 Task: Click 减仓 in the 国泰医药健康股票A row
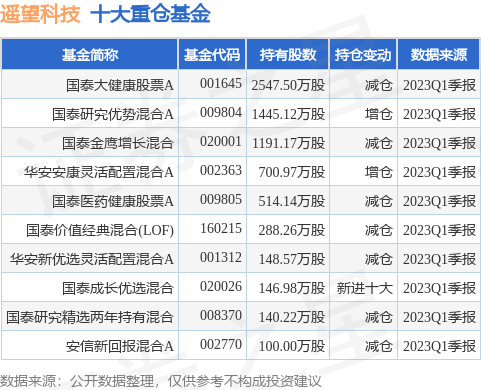pos(379,201)
